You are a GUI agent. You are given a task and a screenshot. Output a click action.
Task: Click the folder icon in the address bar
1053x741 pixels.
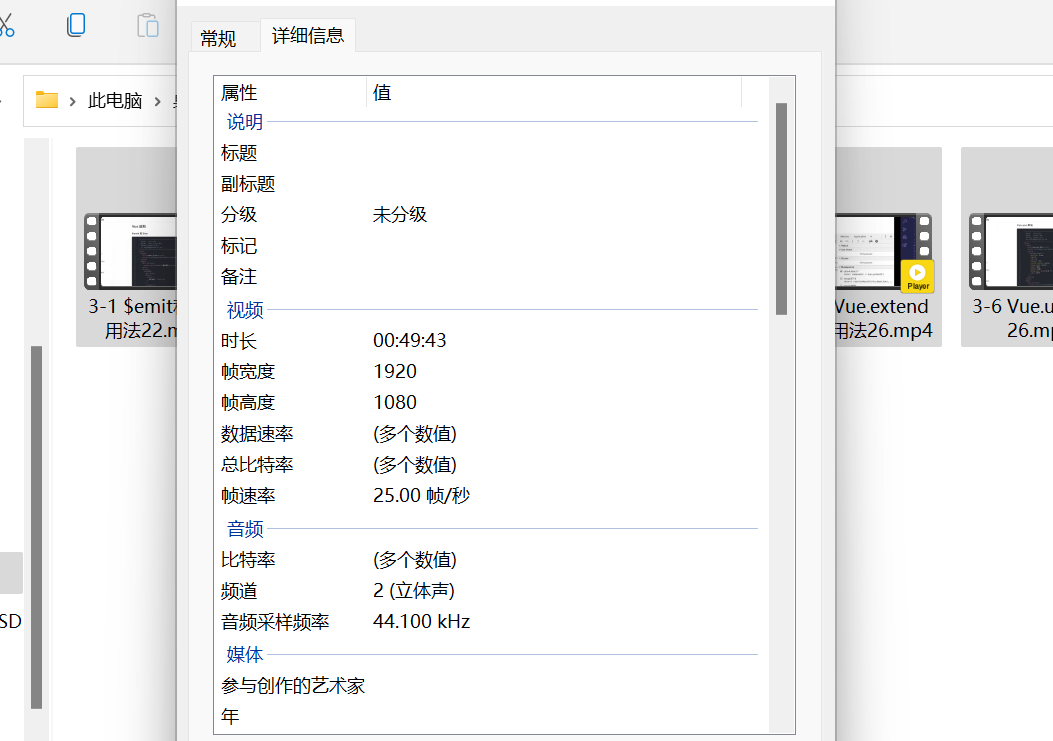tap(46, 100)
